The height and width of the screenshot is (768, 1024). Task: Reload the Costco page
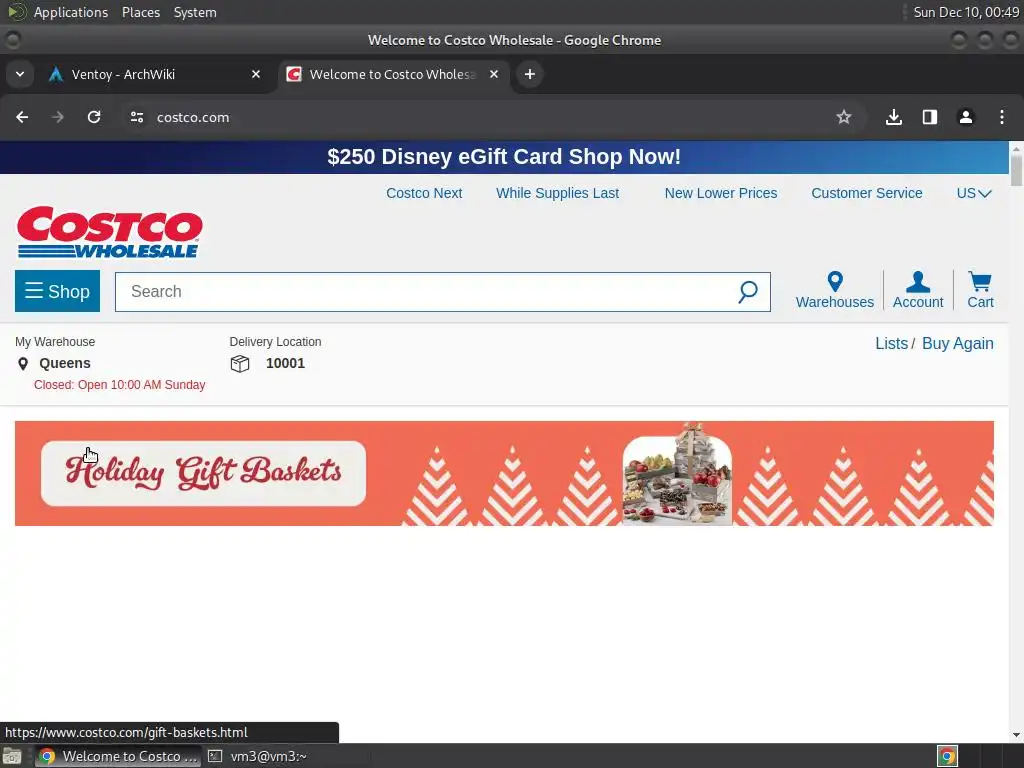(94, 117)
